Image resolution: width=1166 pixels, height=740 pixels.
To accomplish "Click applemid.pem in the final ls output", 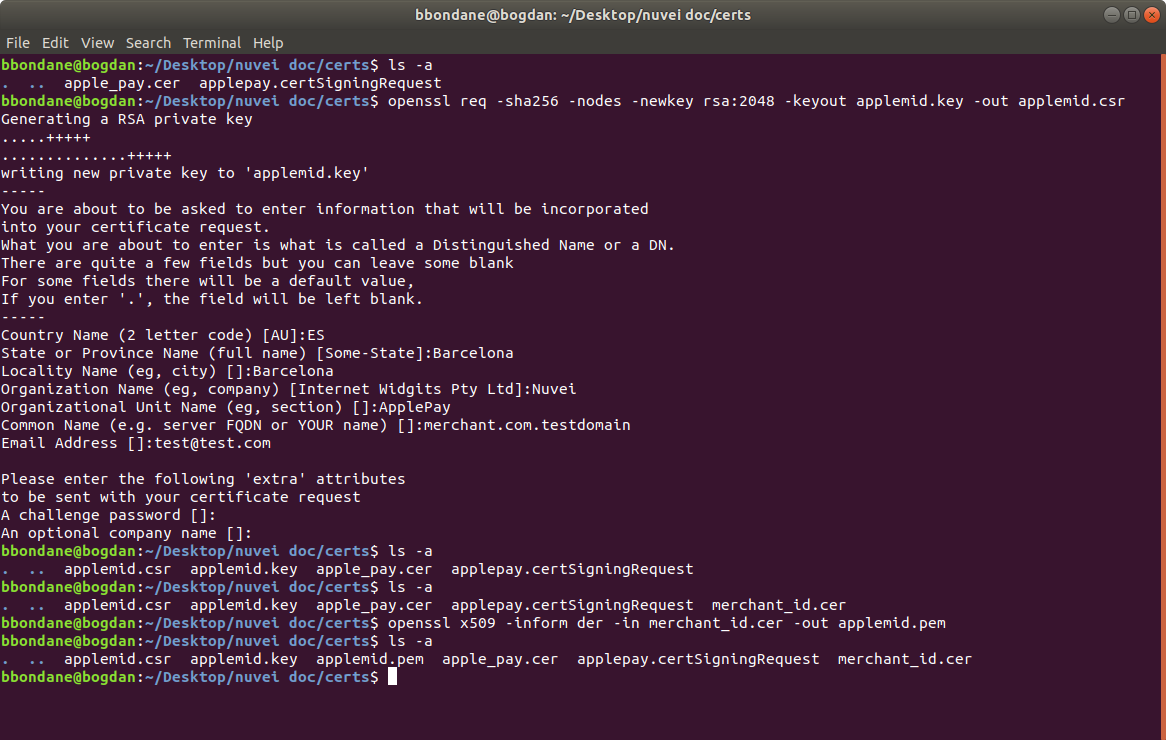I will point(369,659).
